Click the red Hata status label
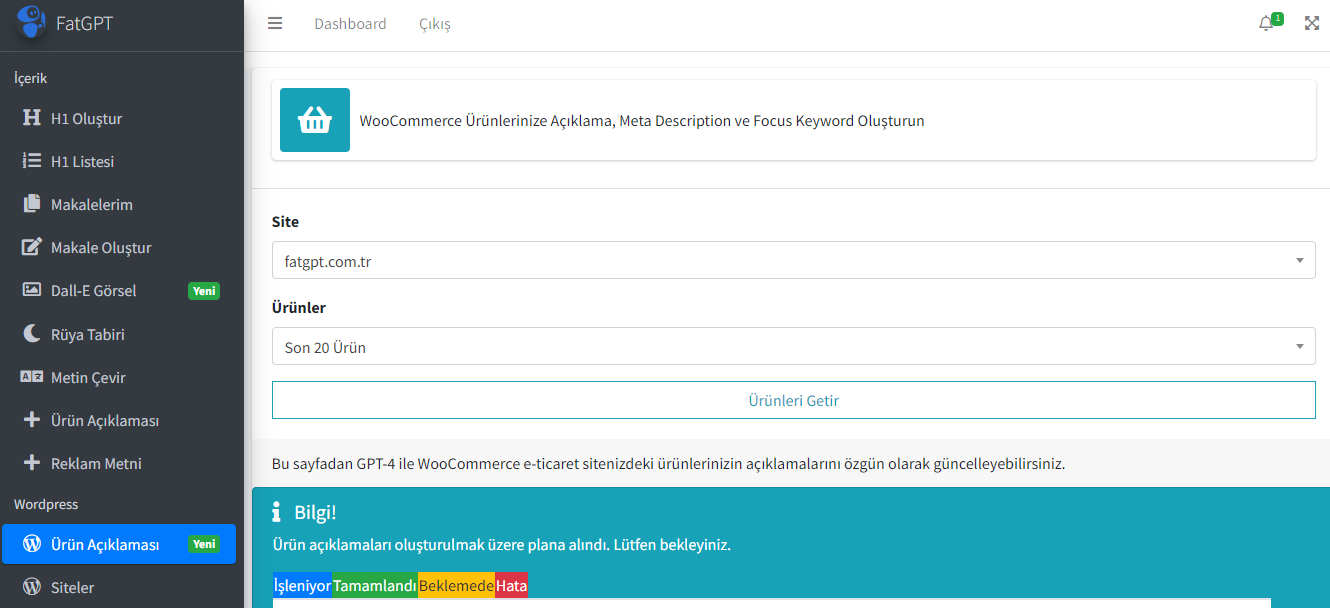The image size is (1330, 608). click(x=511, y=586)
